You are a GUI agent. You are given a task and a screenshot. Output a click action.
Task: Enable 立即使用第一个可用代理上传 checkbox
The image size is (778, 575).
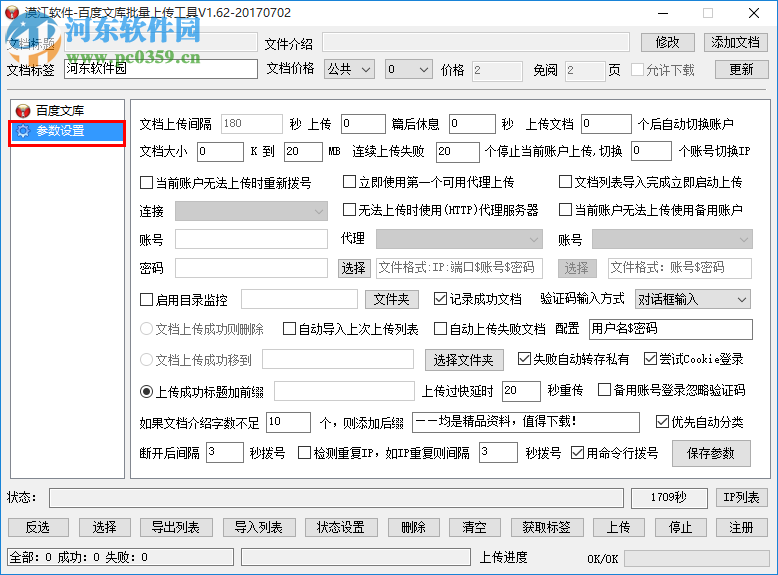349,182
